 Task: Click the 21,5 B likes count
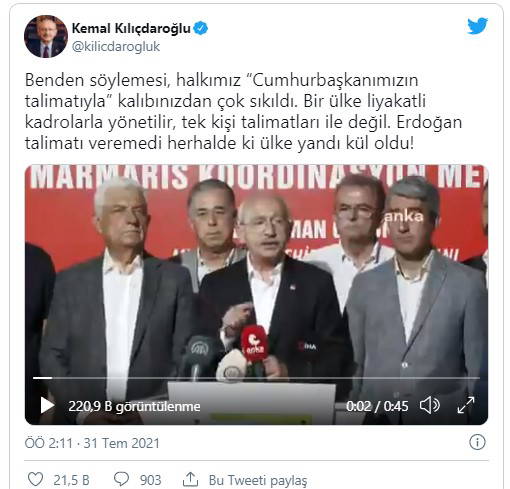click(x=71, y=480)
